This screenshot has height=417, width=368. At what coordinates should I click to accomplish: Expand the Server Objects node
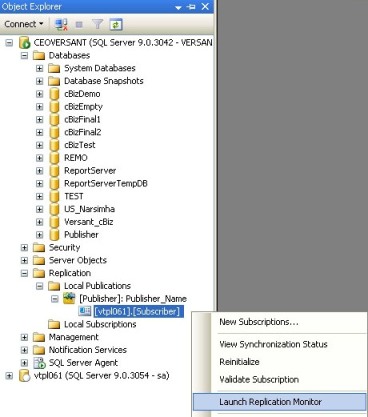pos(24,260)
